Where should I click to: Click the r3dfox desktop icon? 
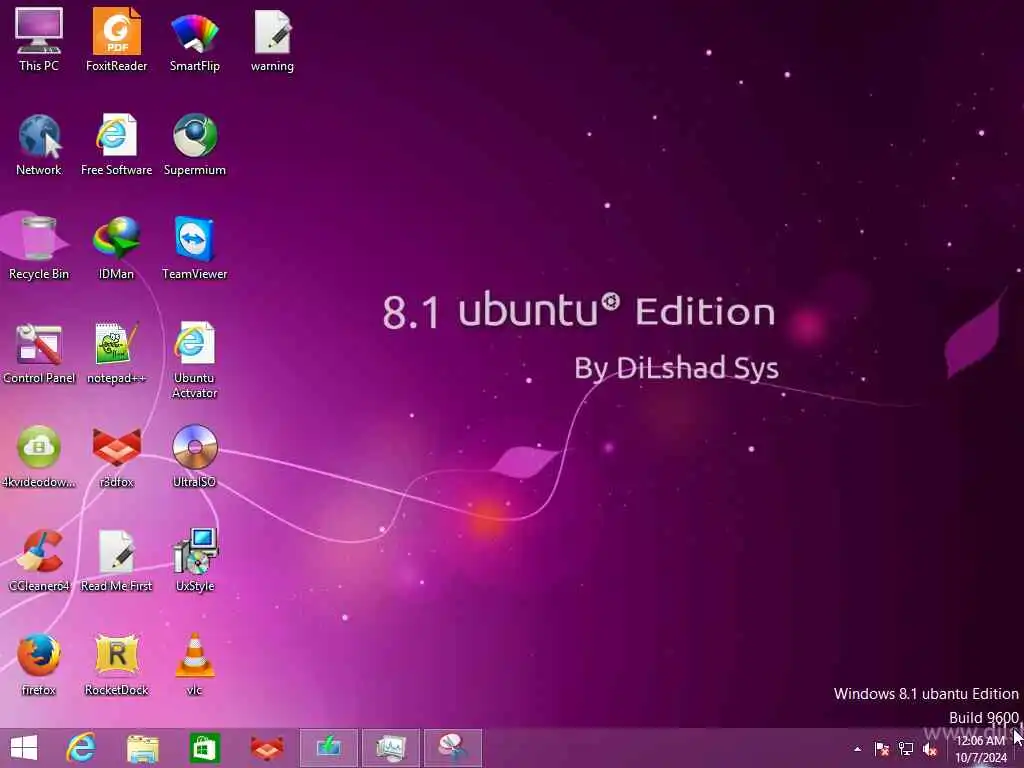coord(116,456)
